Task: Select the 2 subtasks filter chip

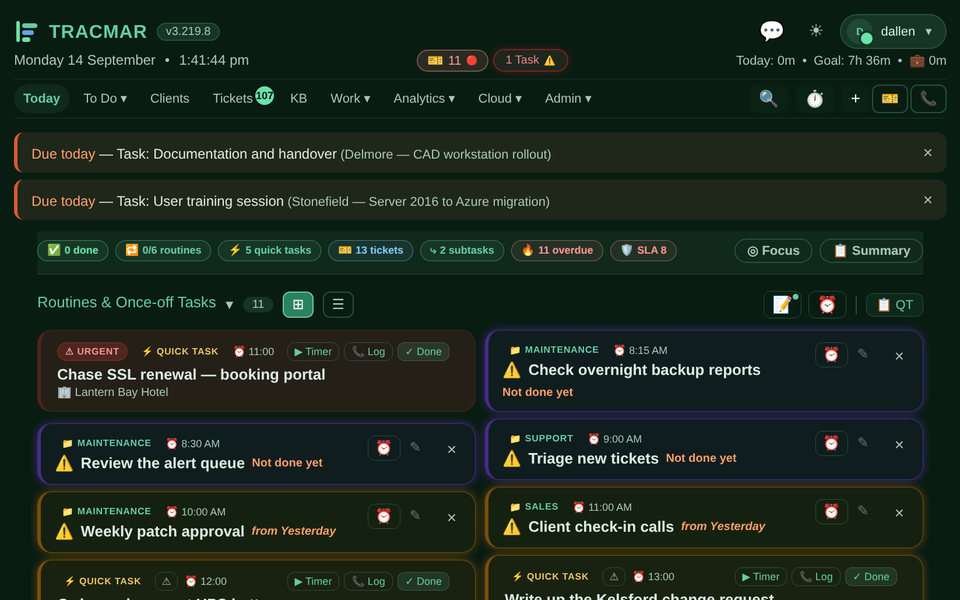Action: pos(462,250)
